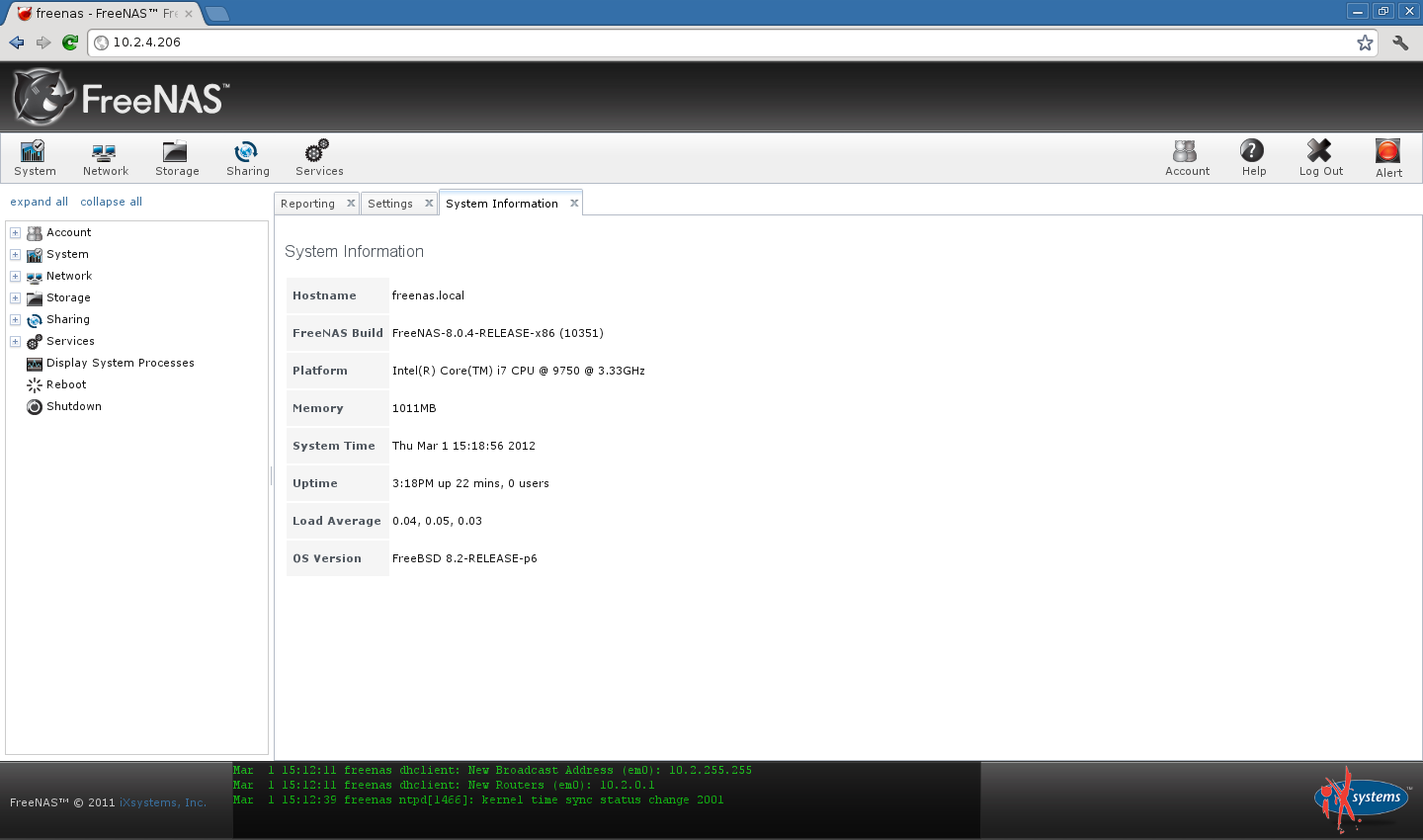This screenshot has width=1423, height=840.
Task: Bookmark page with star icon
Action: [1365, 42]
